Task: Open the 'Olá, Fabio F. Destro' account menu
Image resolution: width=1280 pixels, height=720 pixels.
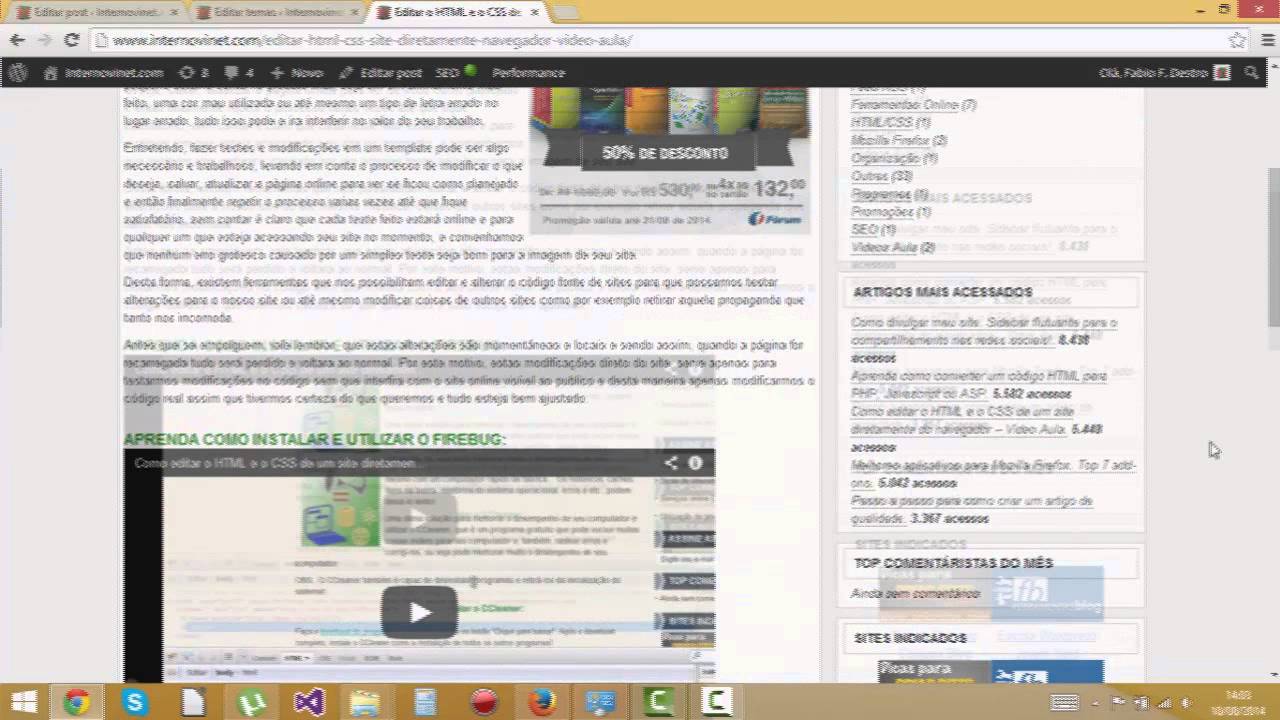Action: (x=1164, y=73)
